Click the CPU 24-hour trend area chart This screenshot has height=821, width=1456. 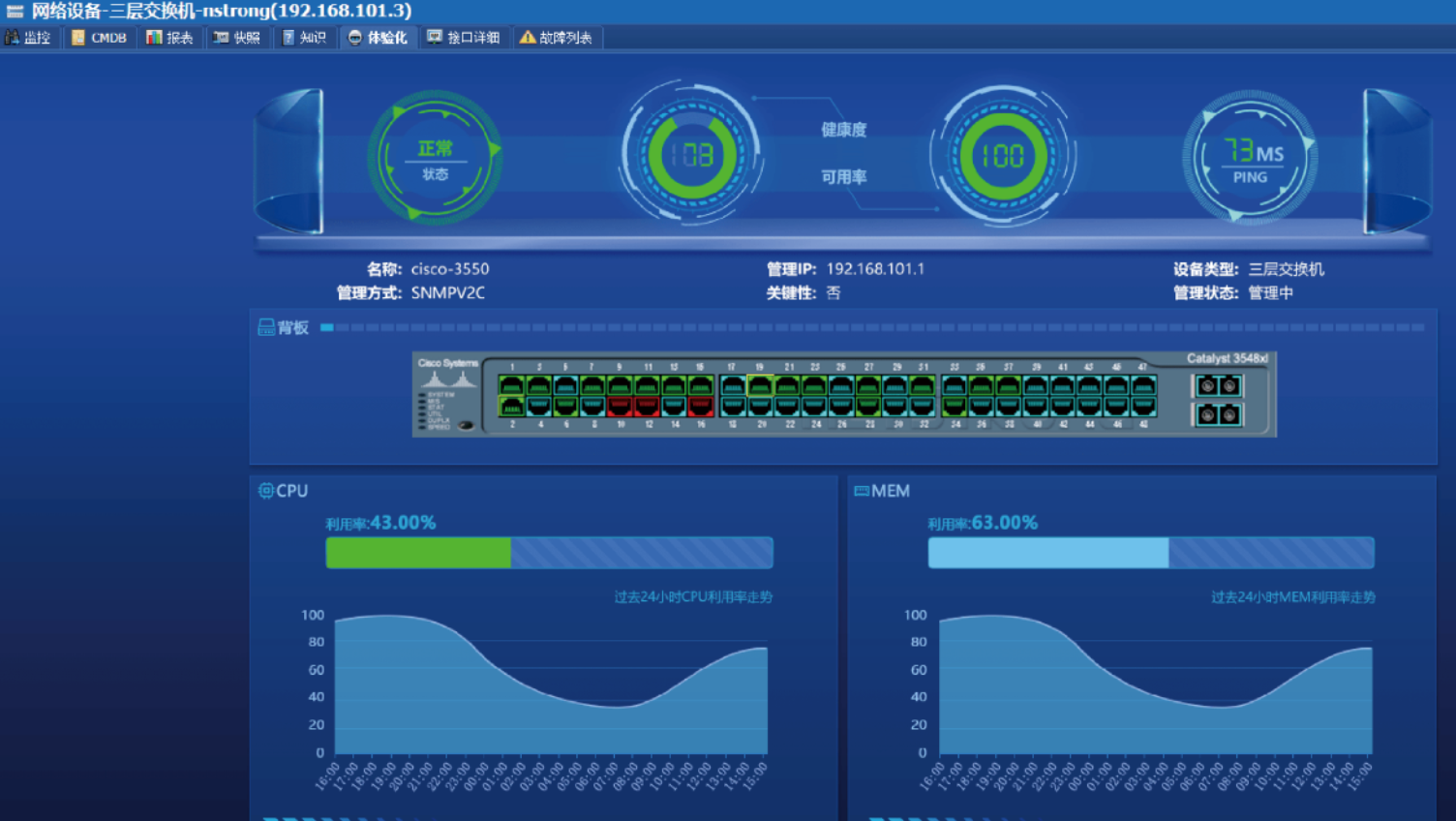tap(551, 684)
